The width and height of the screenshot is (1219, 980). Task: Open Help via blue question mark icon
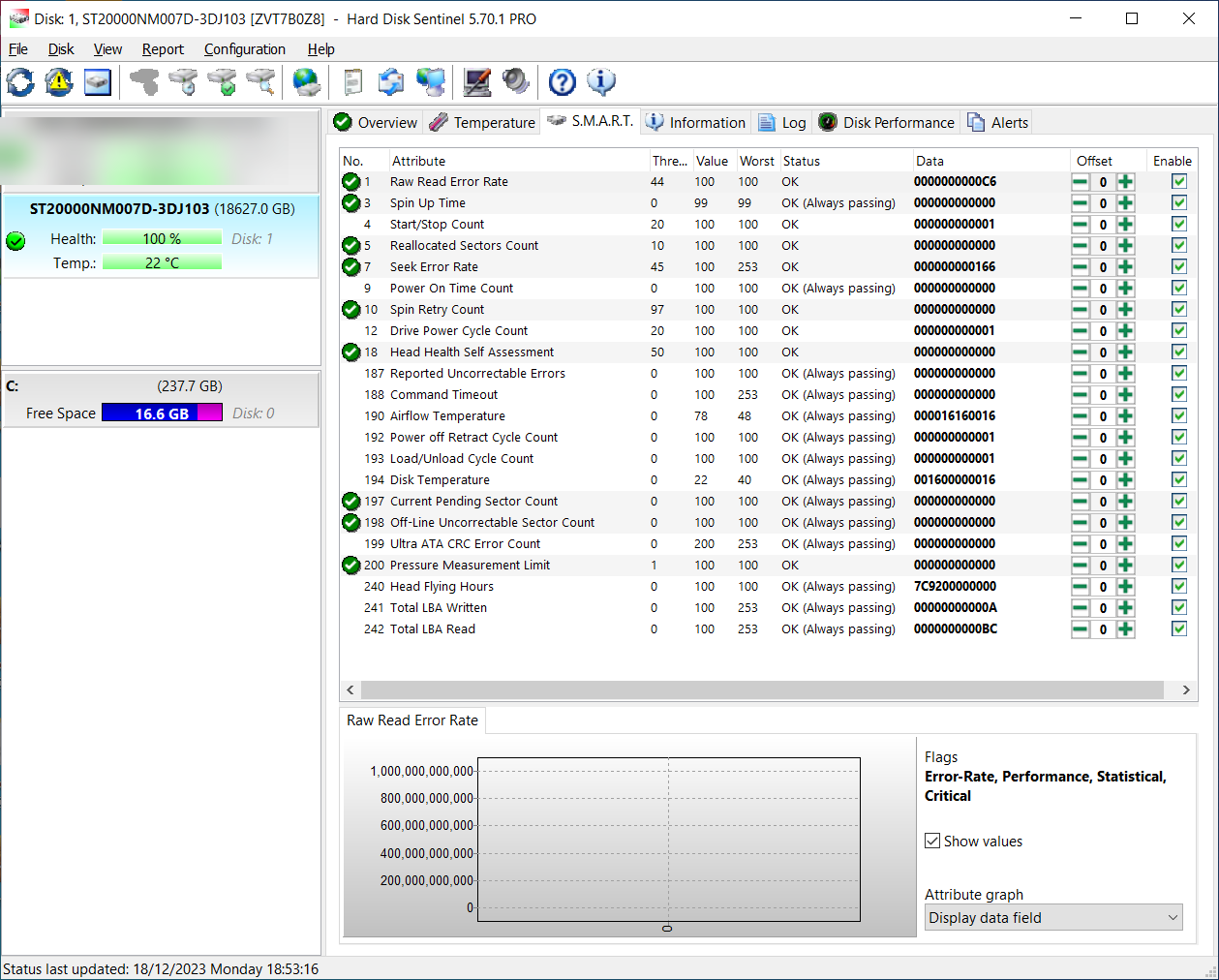(x=562, y=82)
